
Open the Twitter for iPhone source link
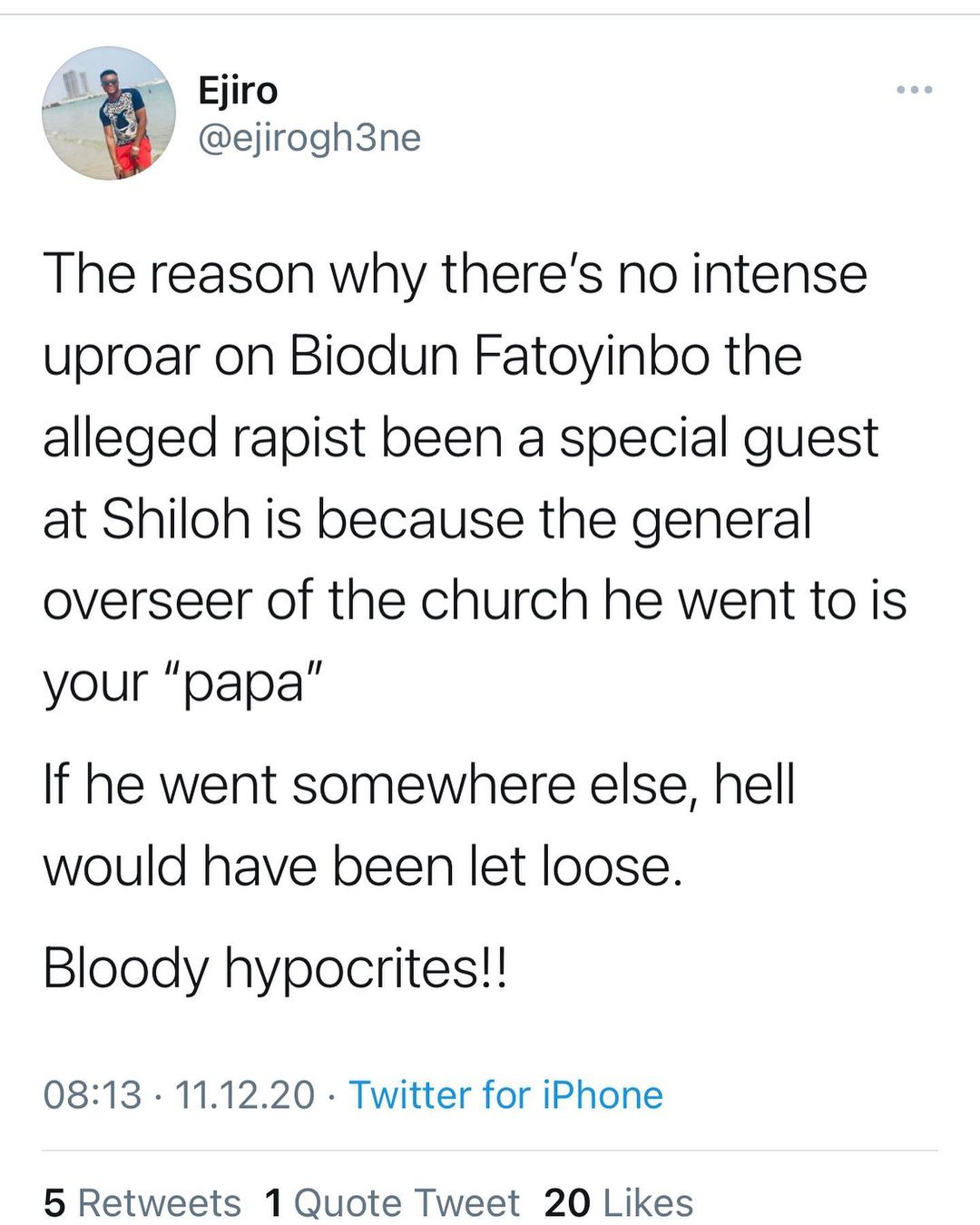(505, 1094)
